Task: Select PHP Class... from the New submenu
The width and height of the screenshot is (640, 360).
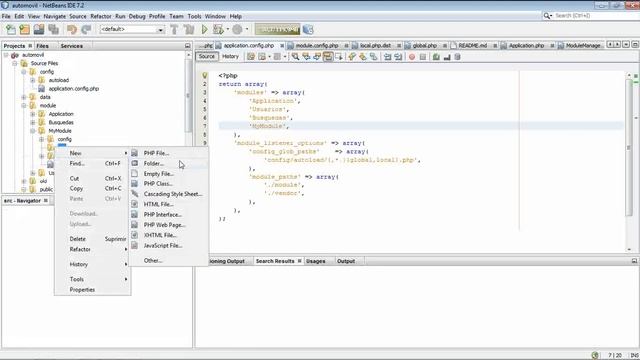Action: coord(169,184)
